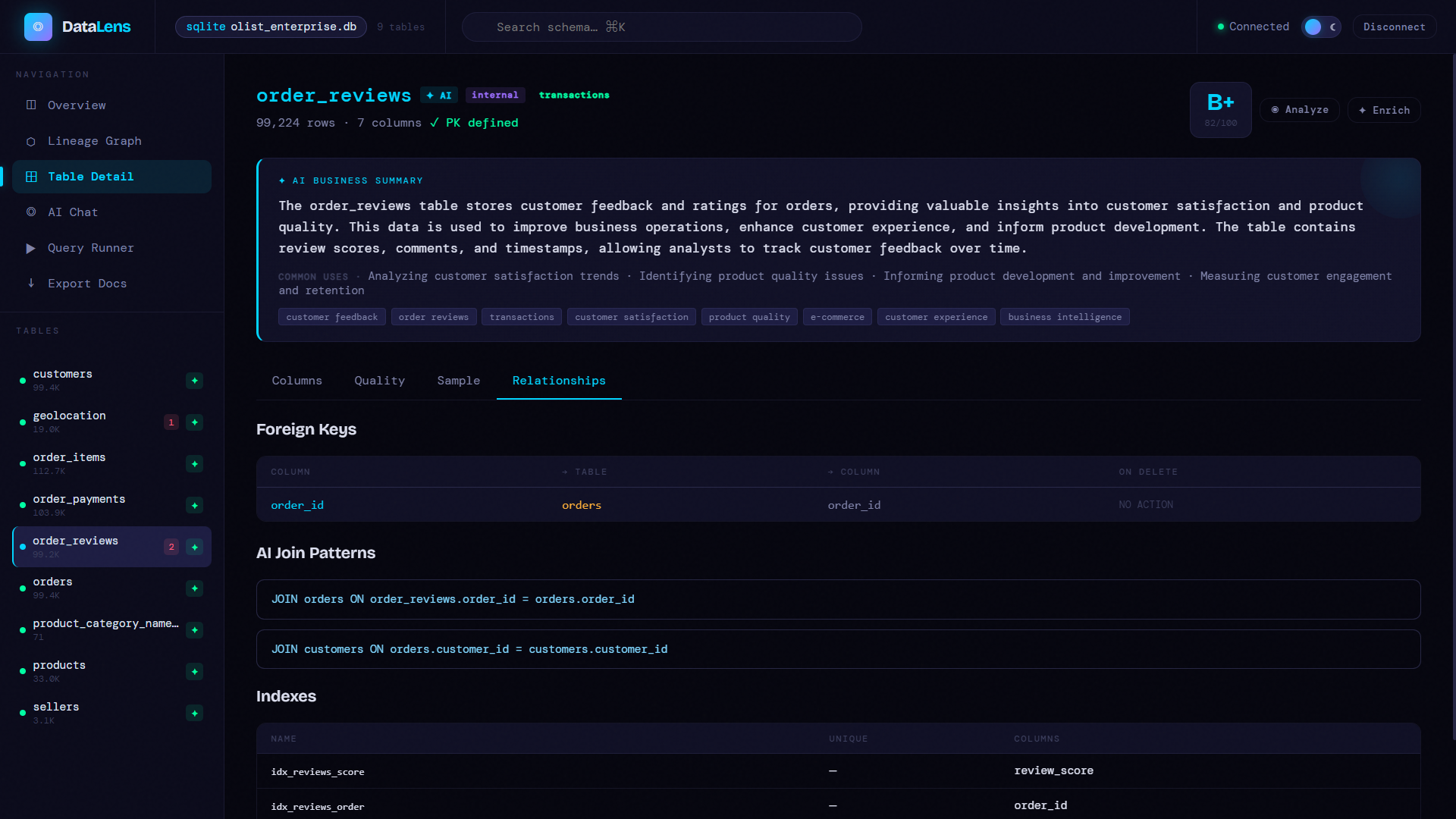This screenshot has height=819, width=1456.
Task: Click sparkle icon next to product_category_name table
Action: pyautogui.click(x=195, y=630)
